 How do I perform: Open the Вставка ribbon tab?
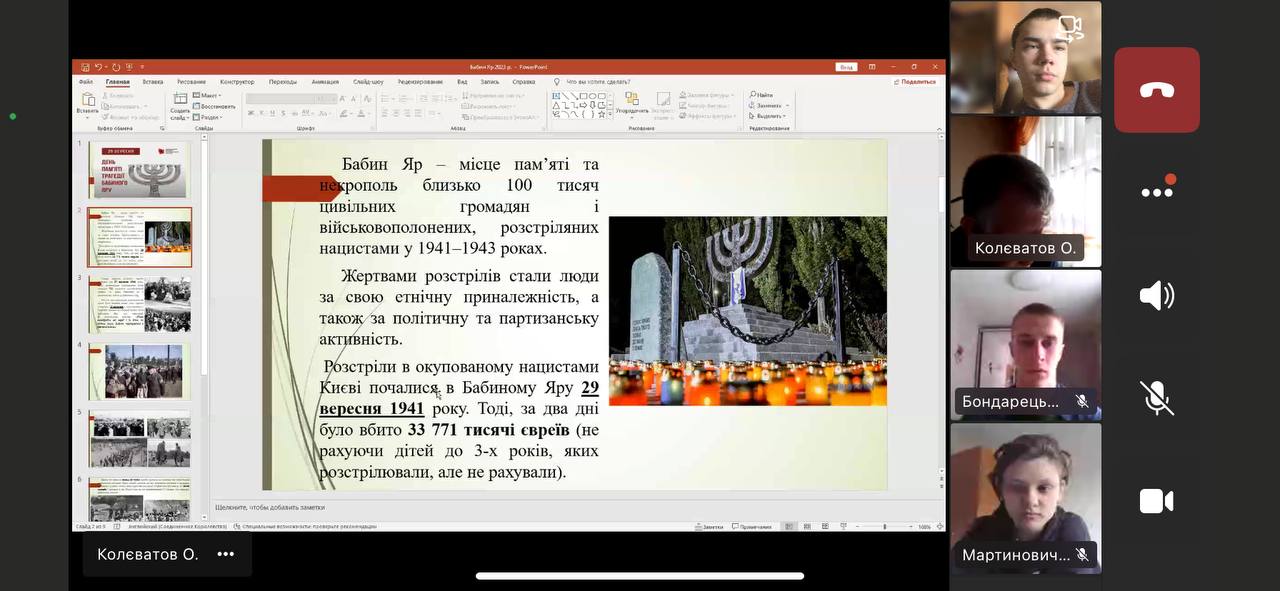(153, 82)
